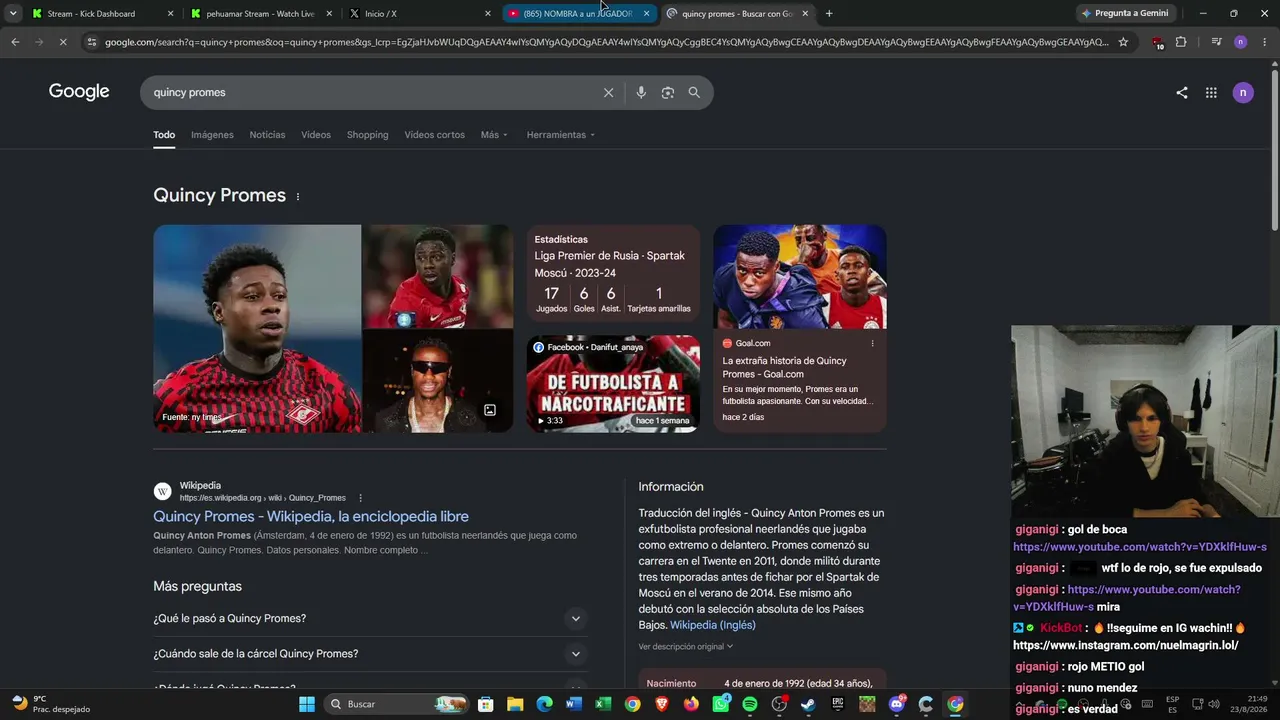Switch to the Imágenes results tab
Image resolution: width=1280 pixels, height=720 pixels.
click(212, 135)
